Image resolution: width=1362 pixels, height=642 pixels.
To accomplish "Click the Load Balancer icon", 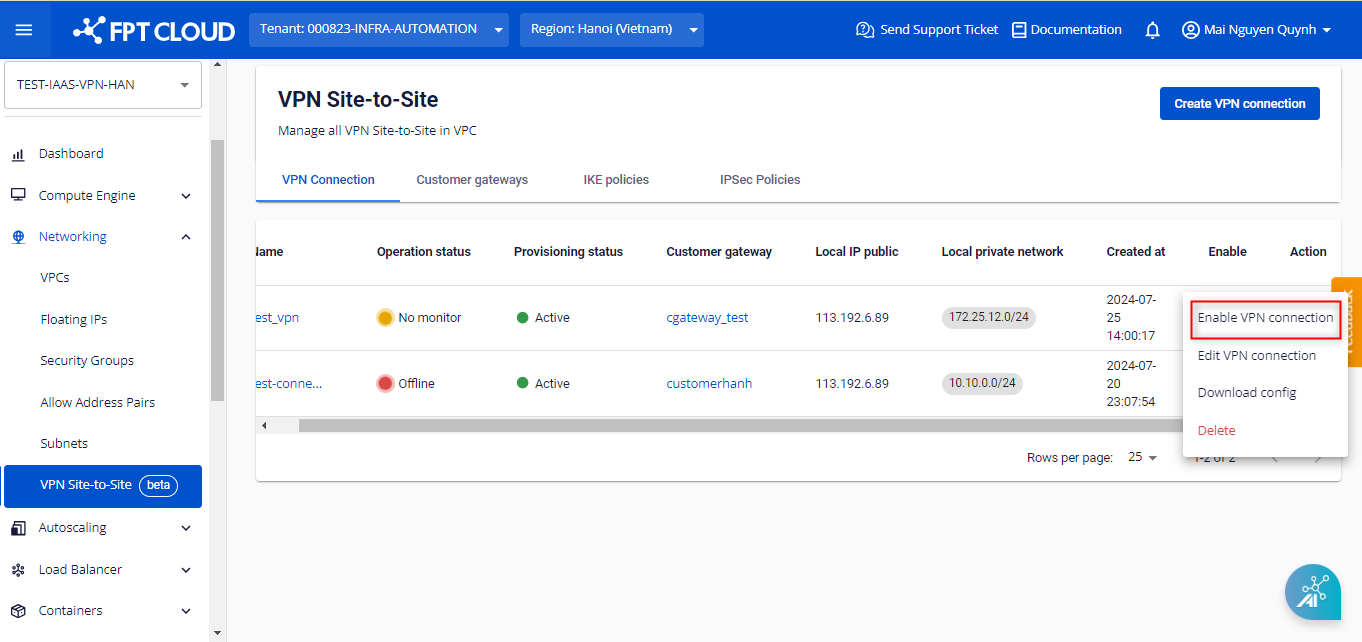I will point(18,570).
